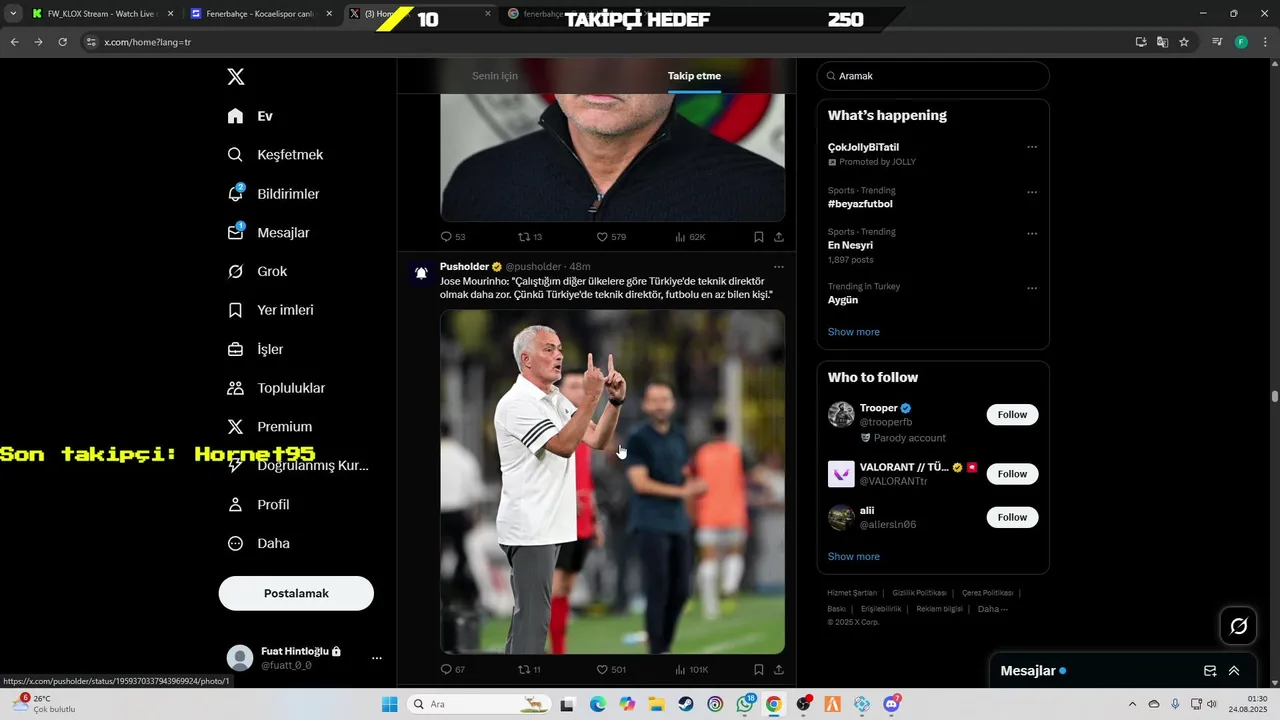The image size is (1280, 720).
Task: Open the Mourinho photo in Pusholder tweet
Action: (612, 482)
